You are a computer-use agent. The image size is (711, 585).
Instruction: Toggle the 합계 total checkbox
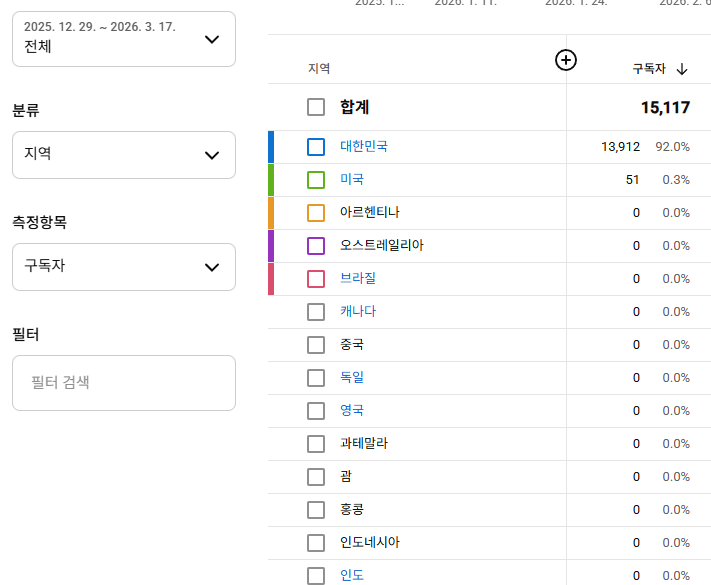pyautogui.click(x=316, y=107)
